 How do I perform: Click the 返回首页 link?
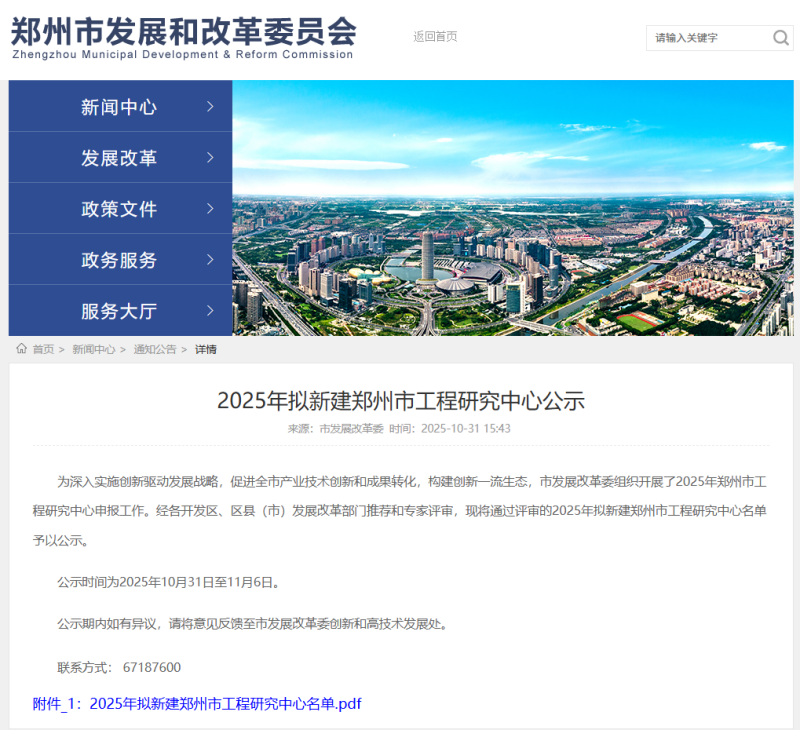point(433,36)
